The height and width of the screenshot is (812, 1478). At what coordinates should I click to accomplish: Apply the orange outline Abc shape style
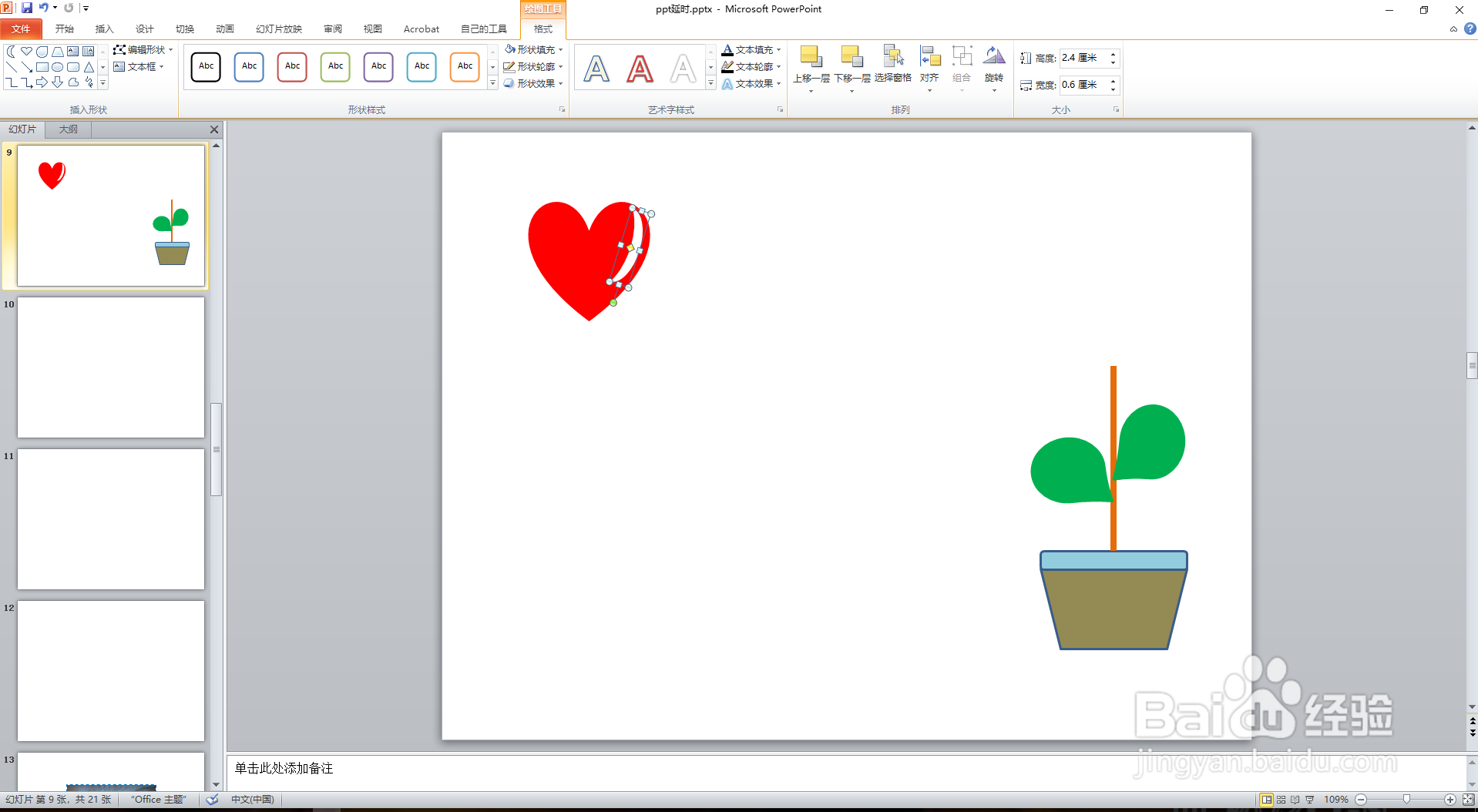[465, 67]
